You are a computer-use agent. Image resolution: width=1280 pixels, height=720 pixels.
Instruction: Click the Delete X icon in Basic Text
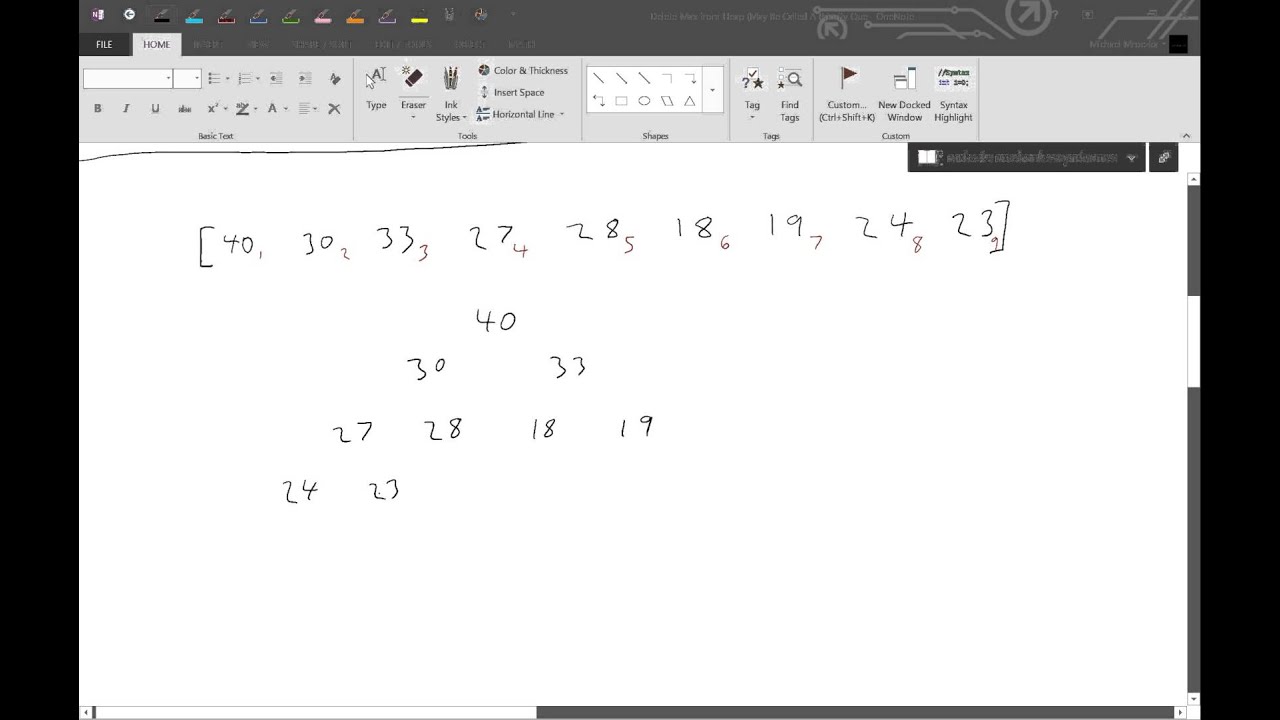click(334, 108)
